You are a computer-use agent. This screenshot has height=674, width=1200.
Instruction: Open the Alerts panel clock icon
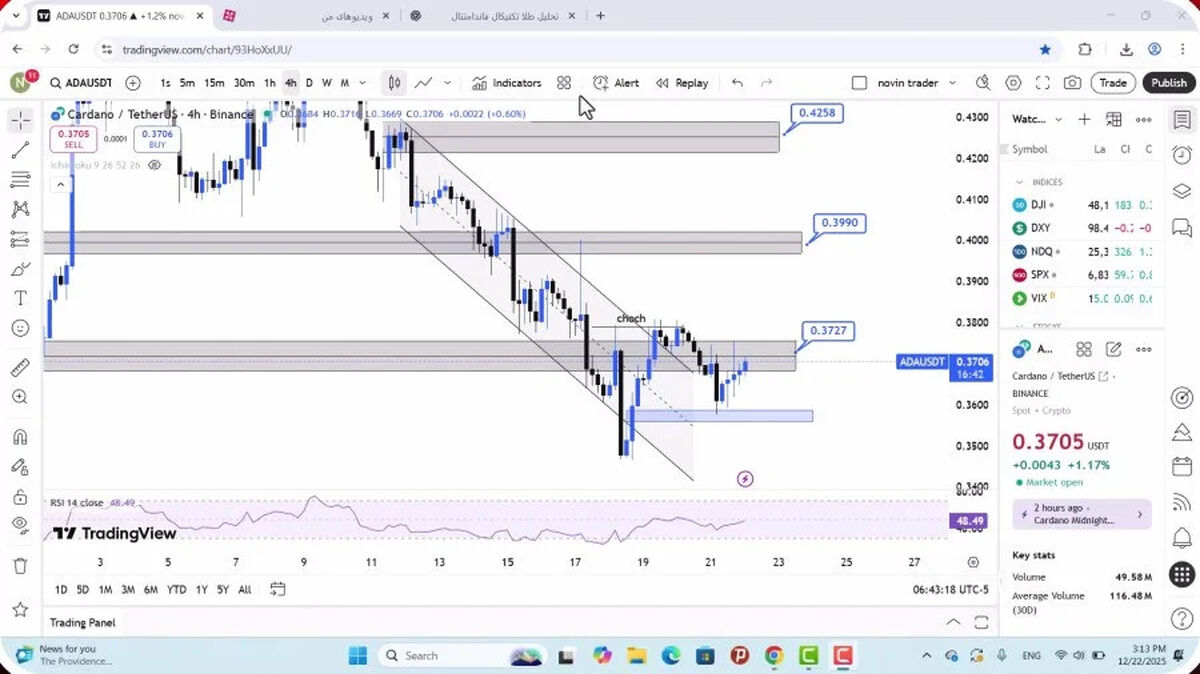(x=1181, y=155)
